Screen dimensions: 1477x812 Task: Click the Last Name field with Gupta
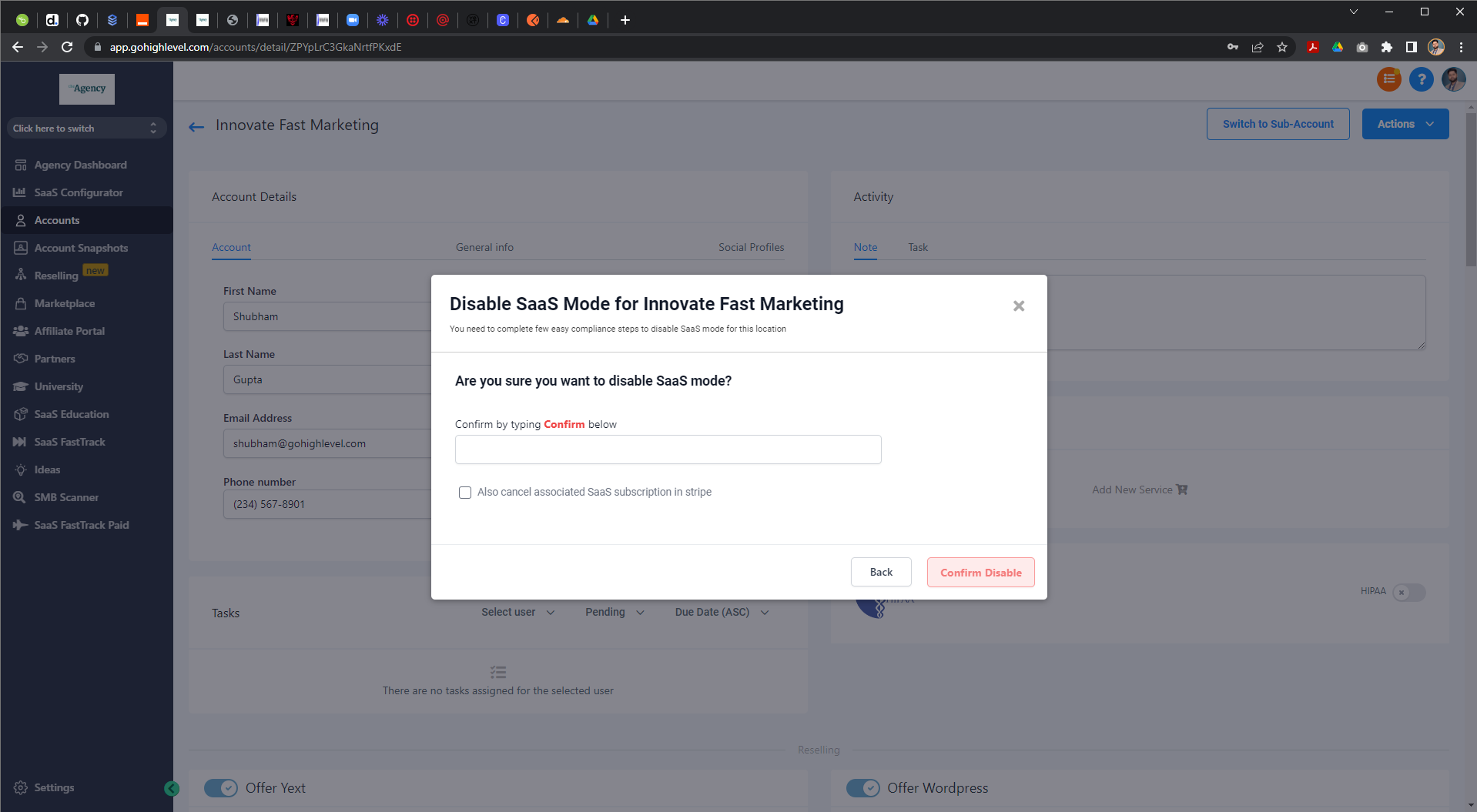327,379
